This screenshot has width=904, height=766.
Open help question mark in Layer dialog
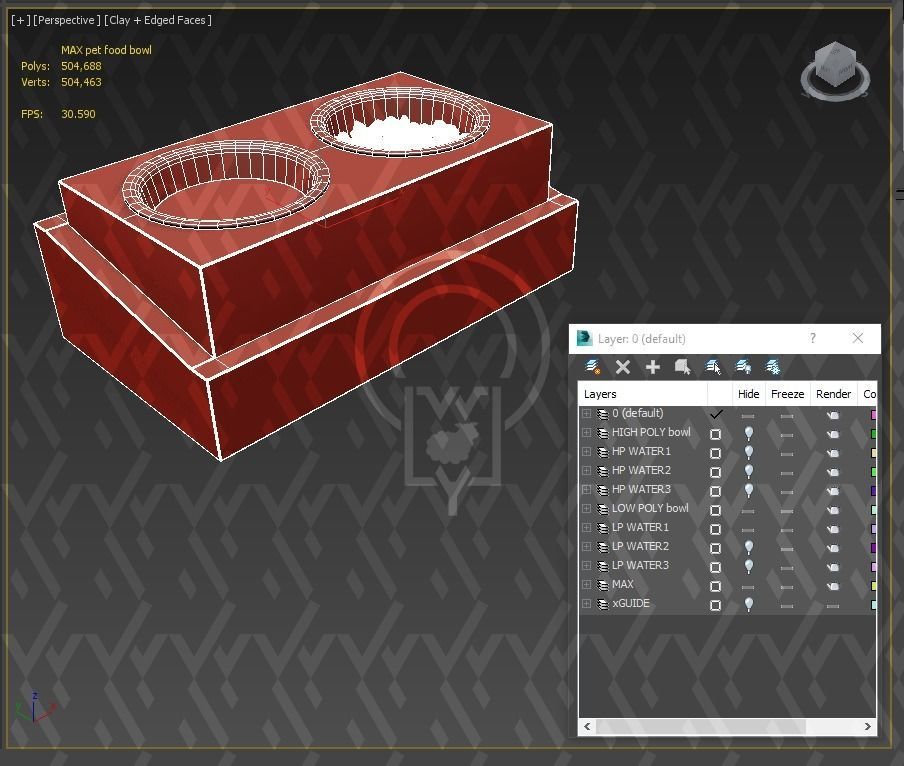(x=813, y=338)
